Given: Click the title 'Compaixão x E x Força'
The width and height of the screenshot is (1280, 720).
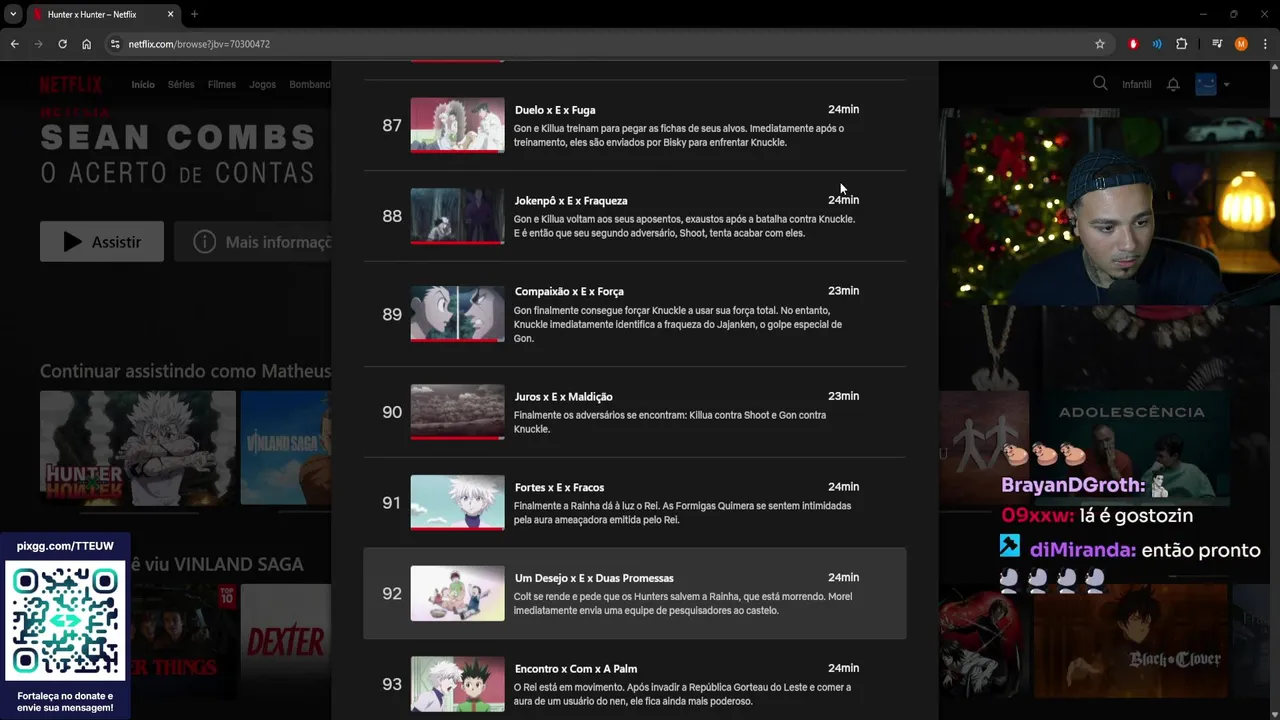Looking at the screenshot, I should point(569,292).
